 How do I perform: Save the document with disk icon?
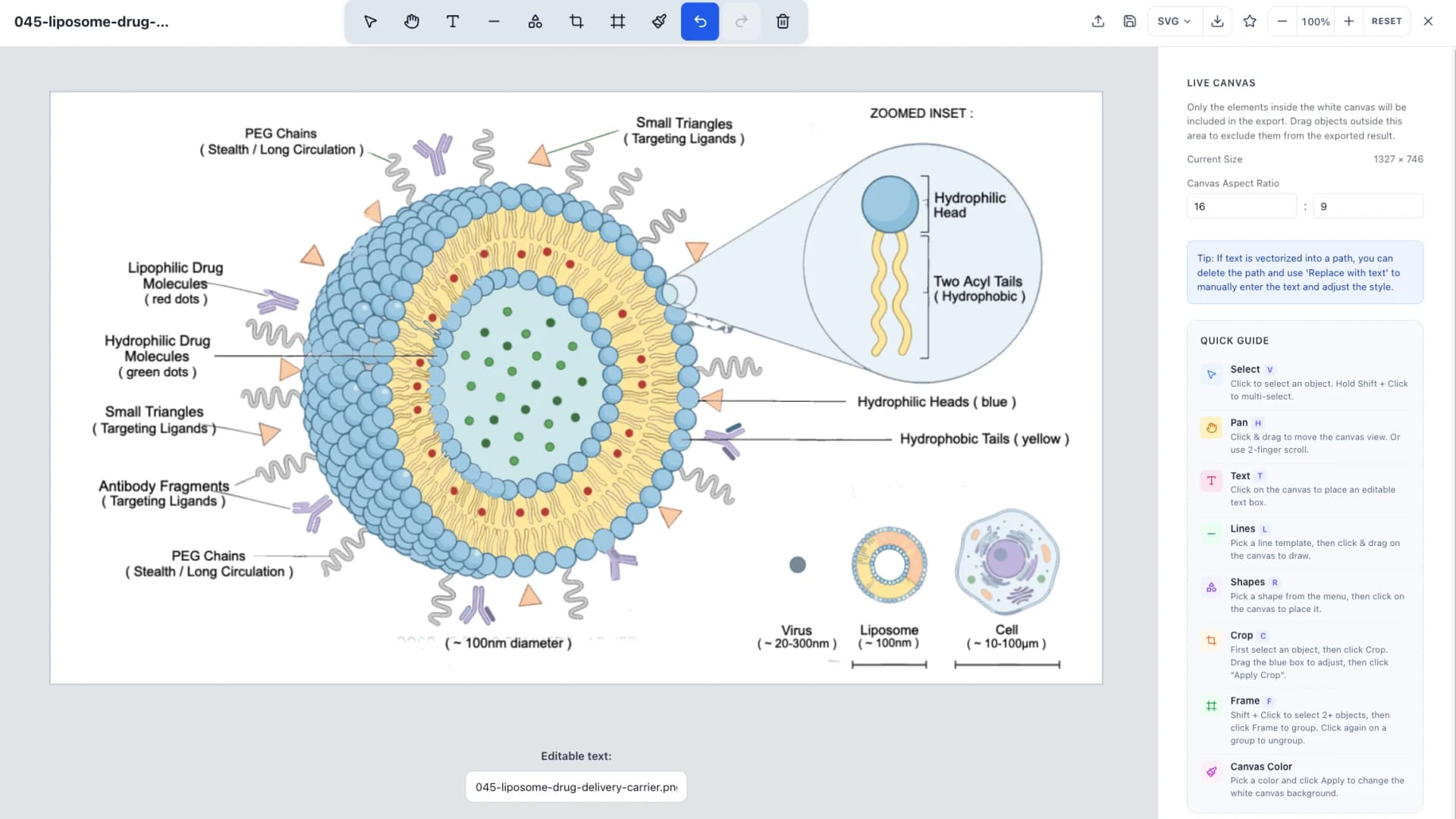1129,21
